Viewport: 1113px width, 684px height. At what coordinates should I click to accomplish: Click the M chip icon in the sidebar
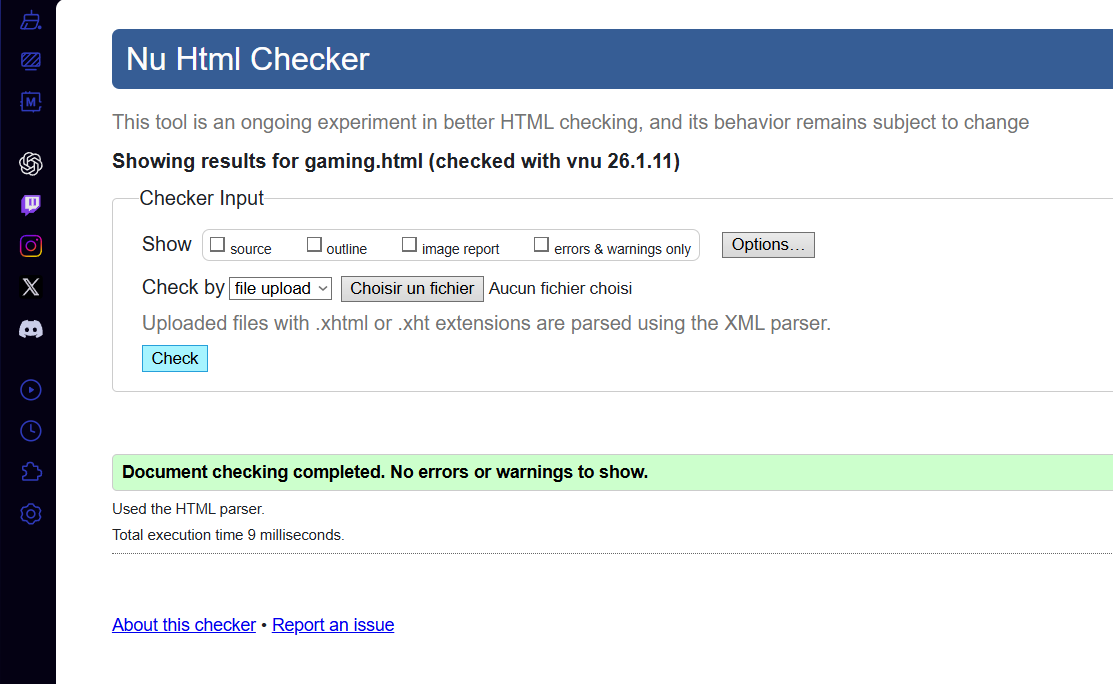[x=31, y=102]
